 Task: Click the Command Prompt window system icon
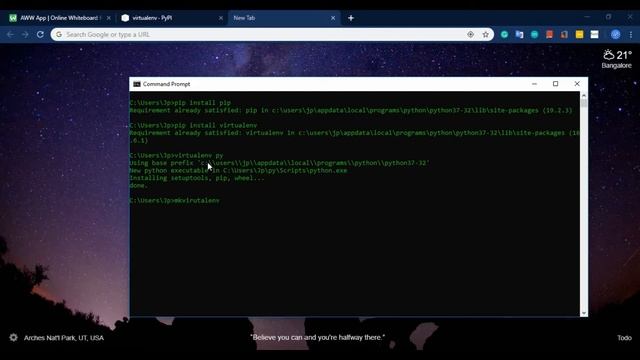click(137, 84)
